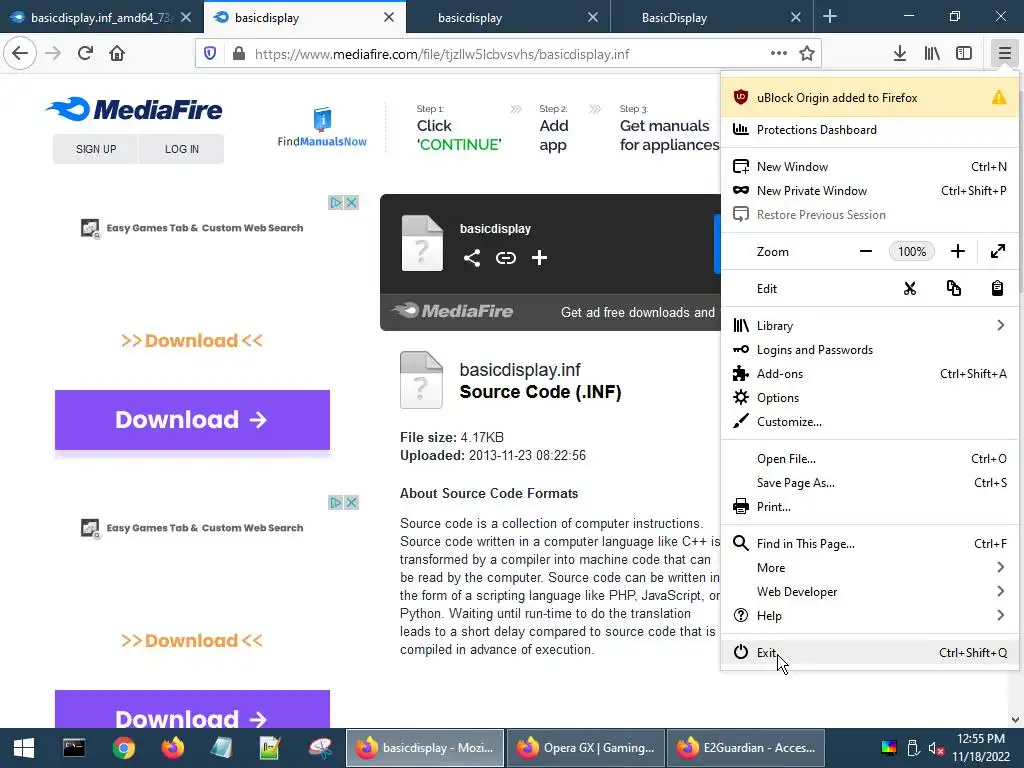Open the Library toolbar icon
The width and height of the screenshot is (1024, 768).
(932, 54)
